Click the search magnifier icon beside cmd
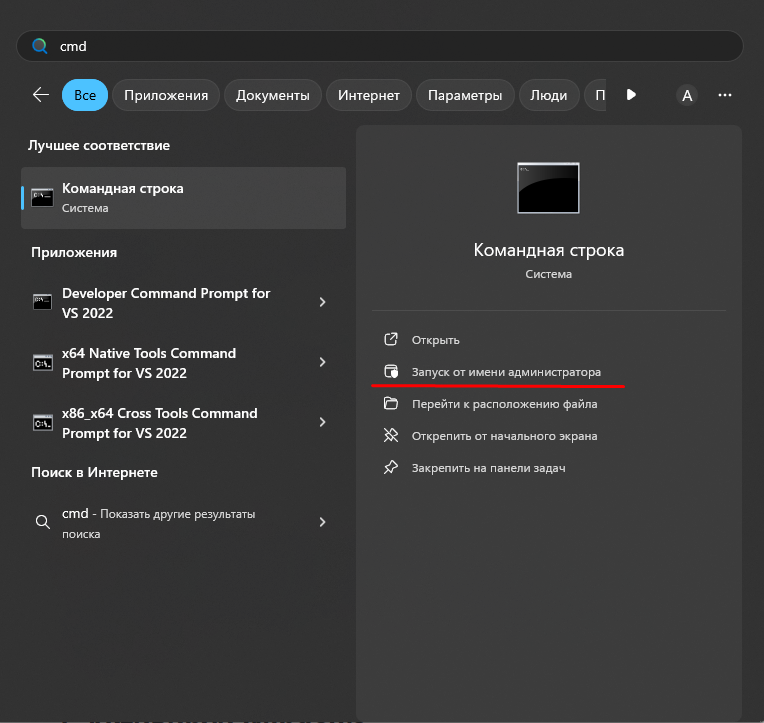Image resolution: width=764 pixels, height=723 pixels. tap(39, 46)
